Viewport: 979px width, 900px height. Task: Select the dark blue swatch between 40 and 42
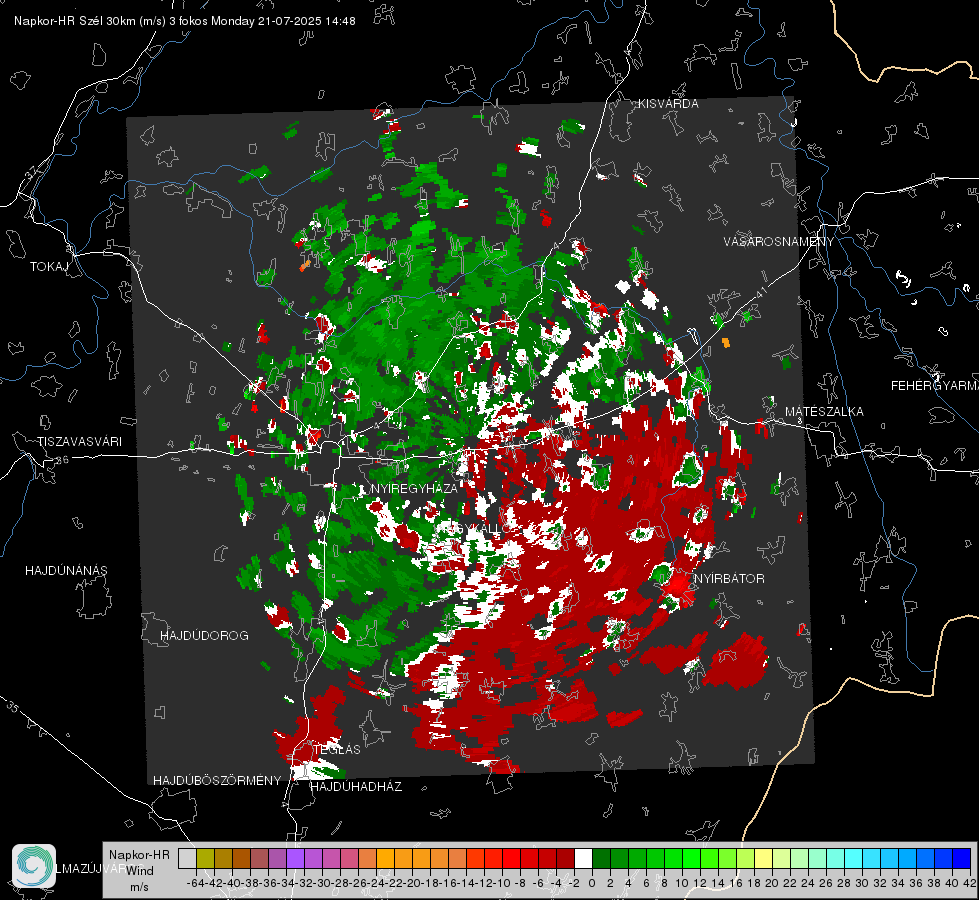(962, 858)
